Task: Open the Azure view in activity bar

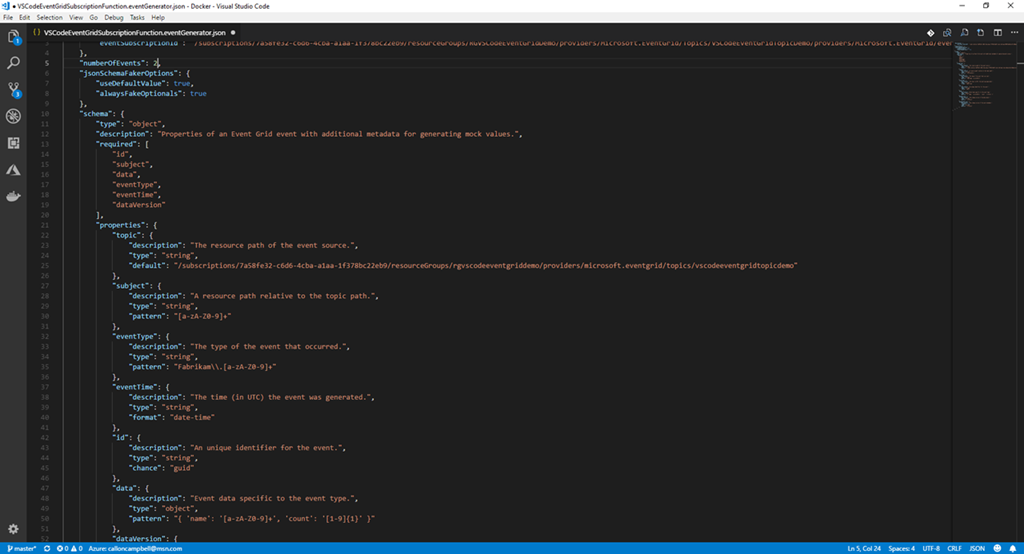Action: click(x=14, y=170)
